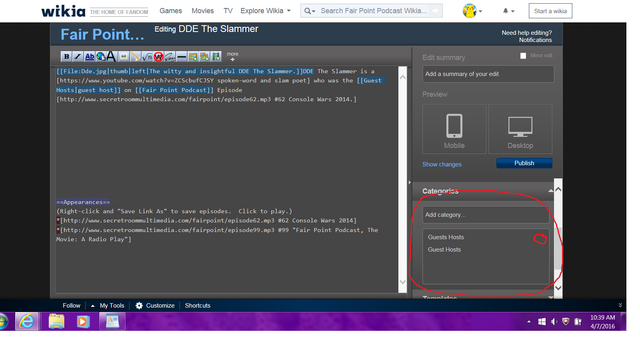Insert a media file link

tap(135, 57)
